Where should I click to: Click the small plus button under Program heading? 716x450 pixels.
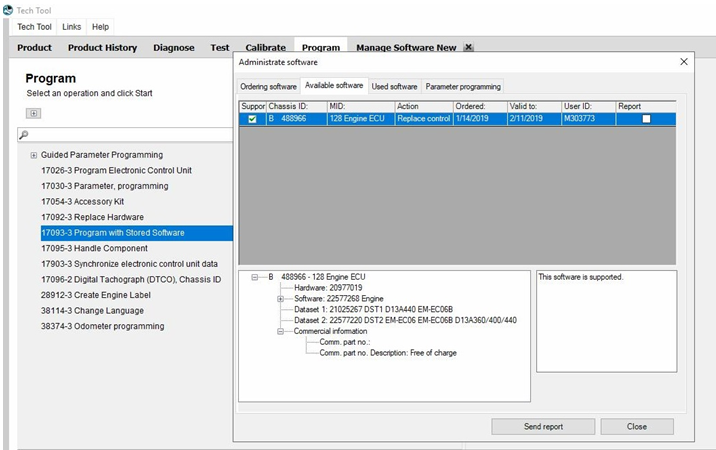33,113
